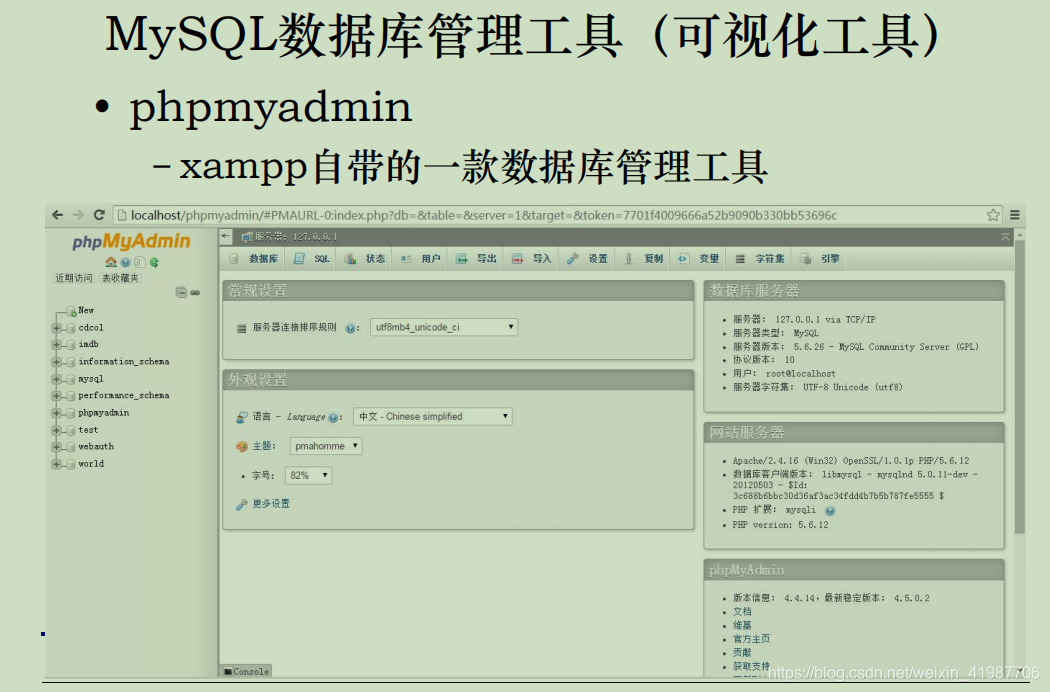This screenshot has width=1050, height=692.
Task: Click the collapse navigation panel arrow
Action: click(x=226, y=236)
